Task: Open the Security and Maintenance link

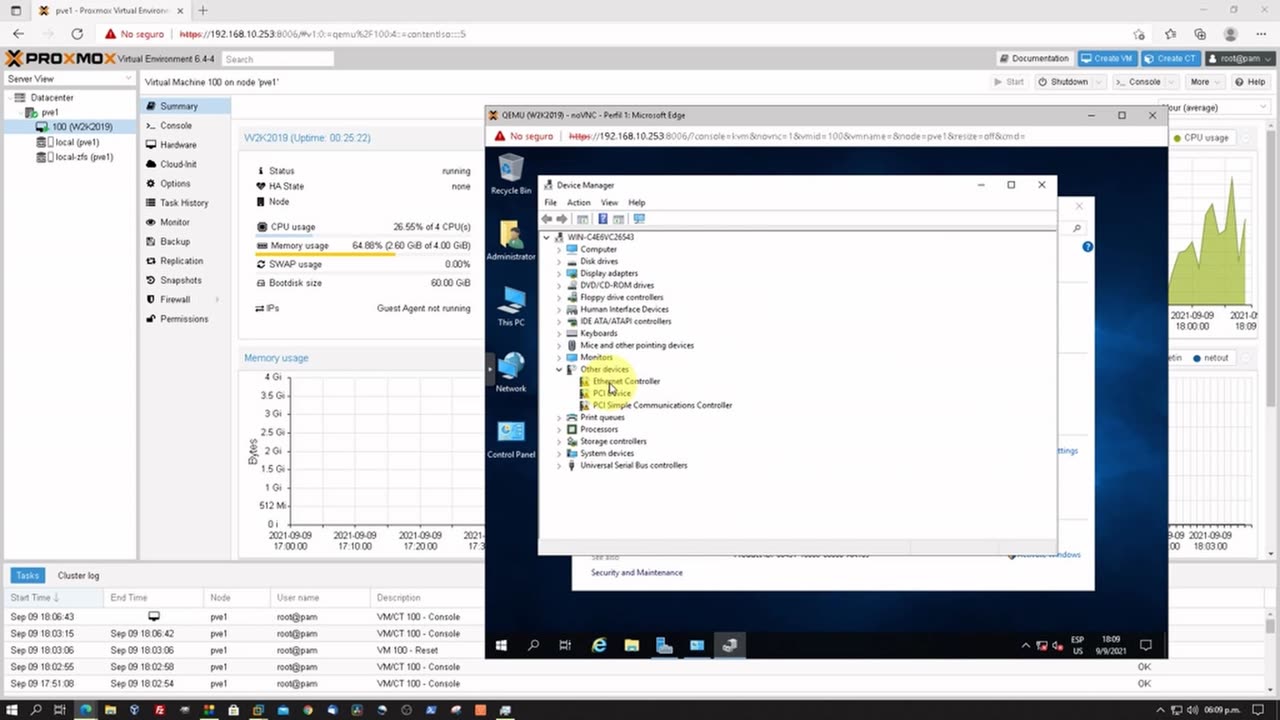Action: (637, 573)
